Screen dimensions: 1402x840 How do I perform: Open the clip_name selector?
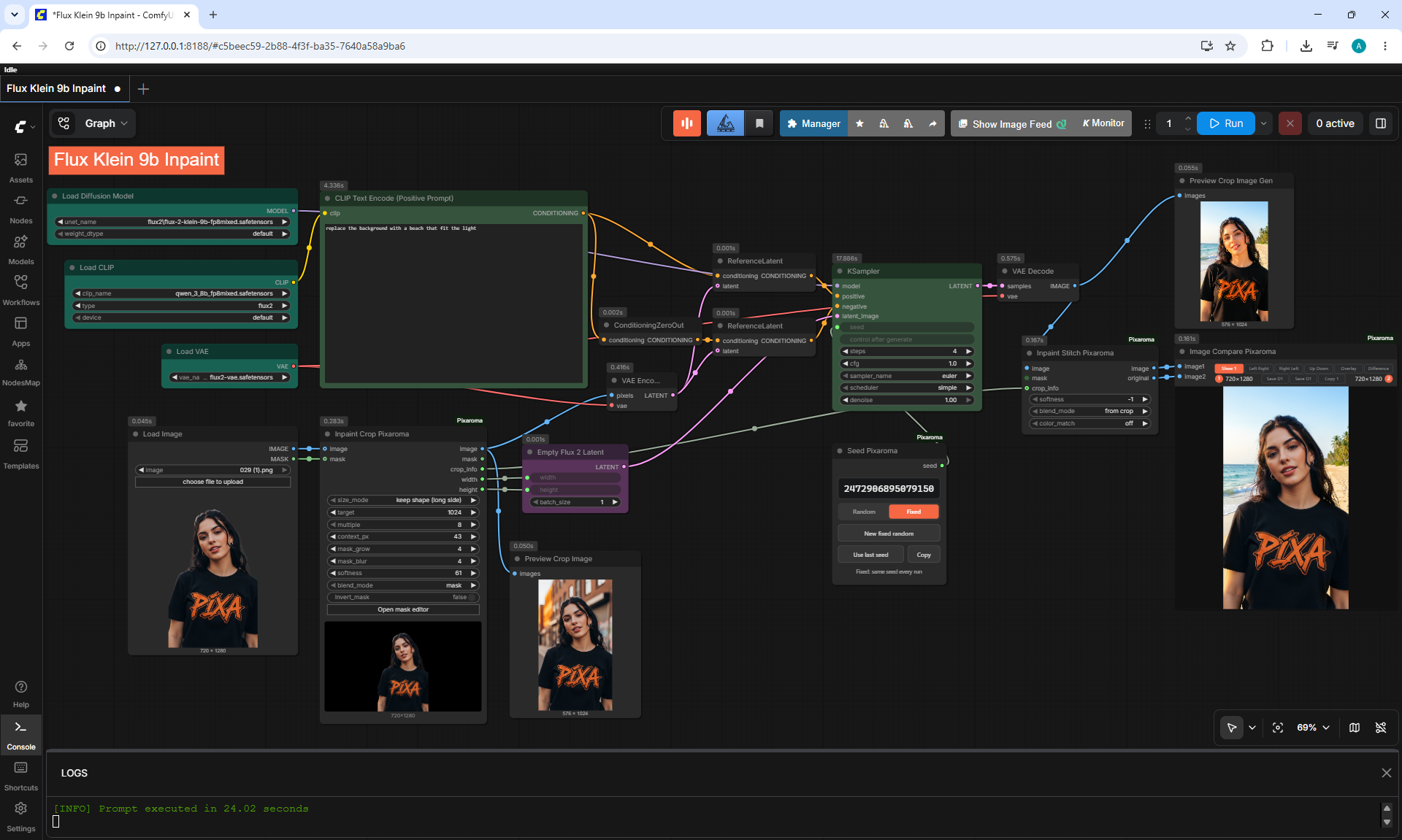coord(181,293)
